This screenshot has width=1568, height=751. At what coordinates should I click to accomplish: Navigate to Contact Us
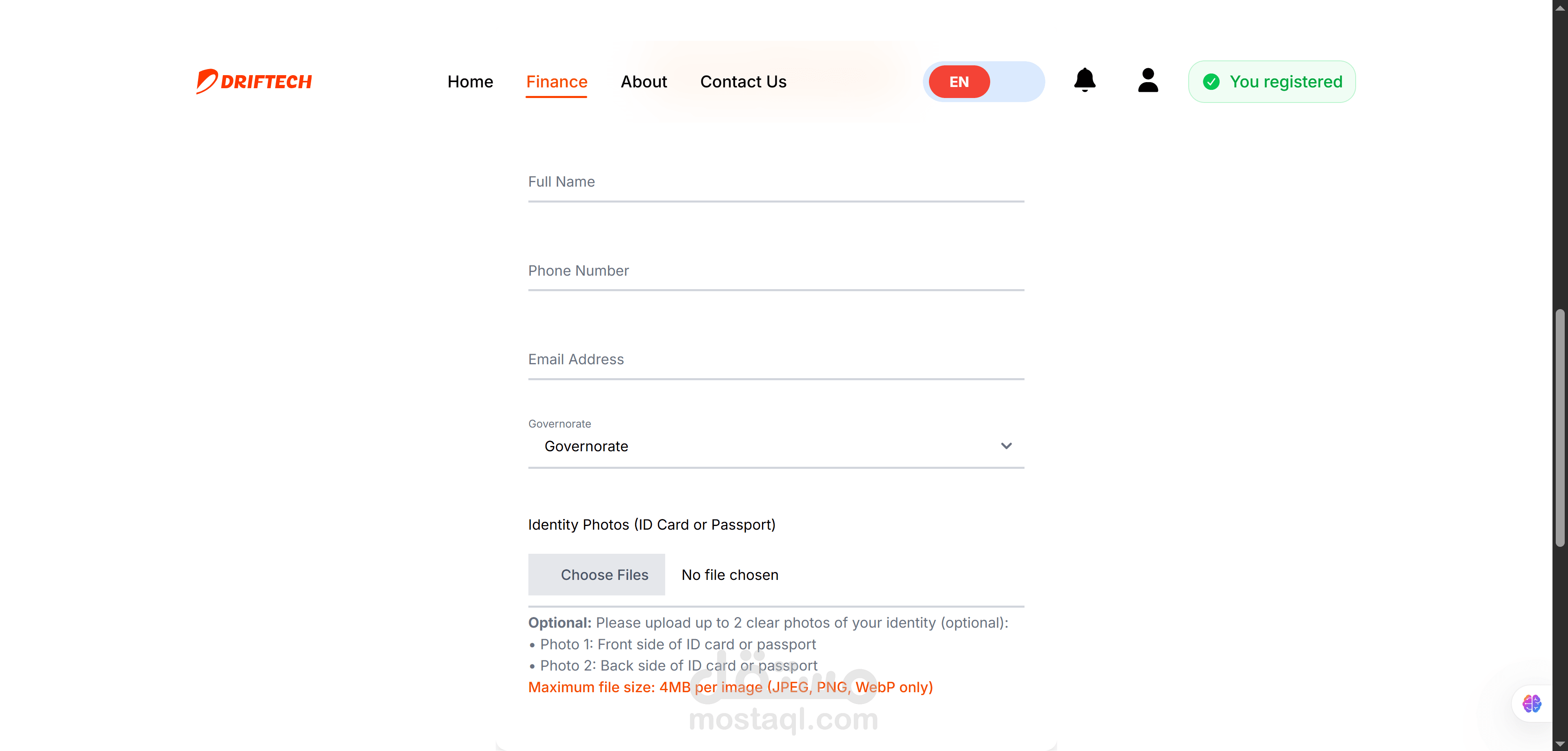pos(743,82)
